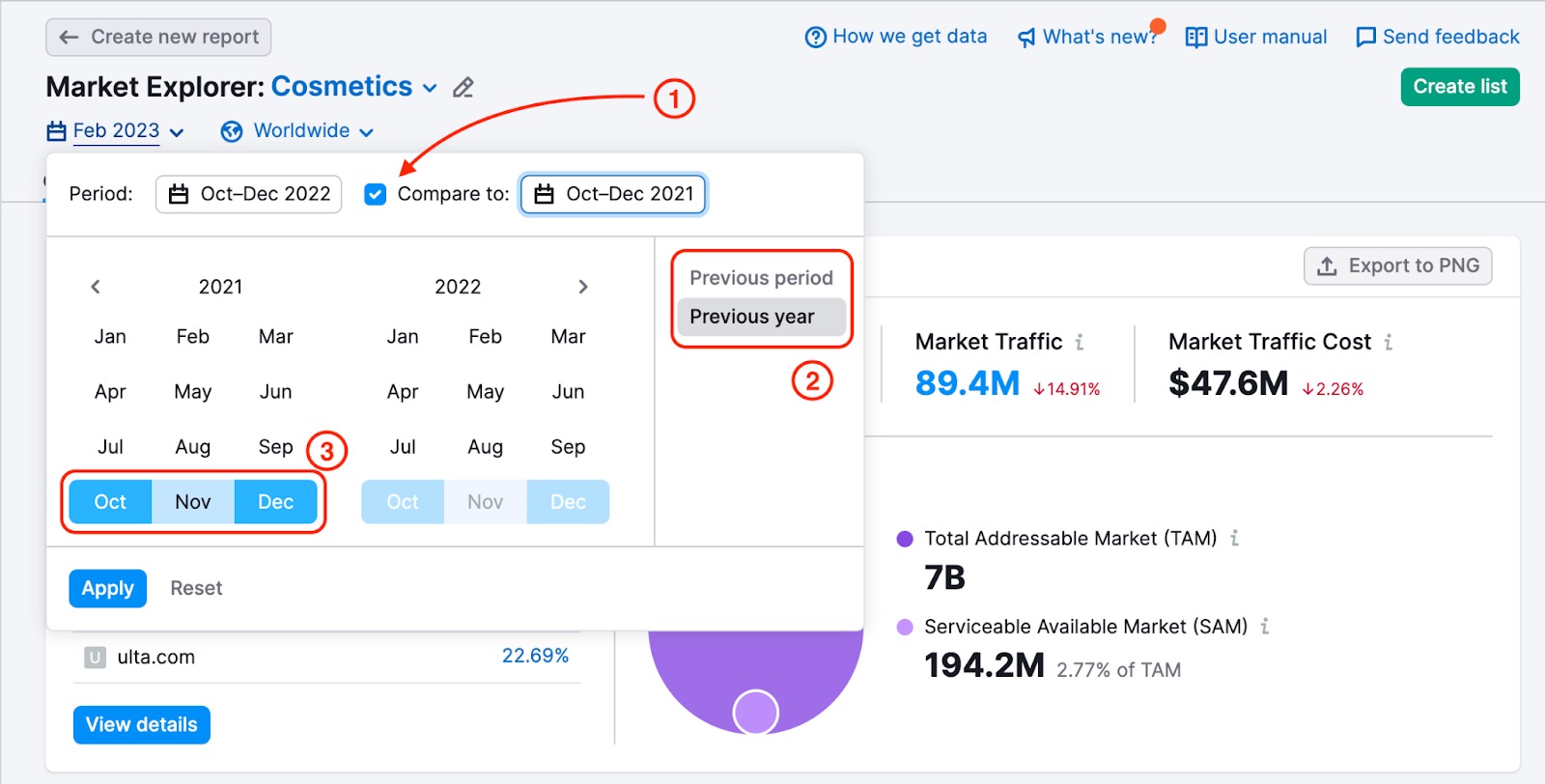Click the How we get data help icon
The width and height of the screenshot is (1545, 784).
(816, 37)
